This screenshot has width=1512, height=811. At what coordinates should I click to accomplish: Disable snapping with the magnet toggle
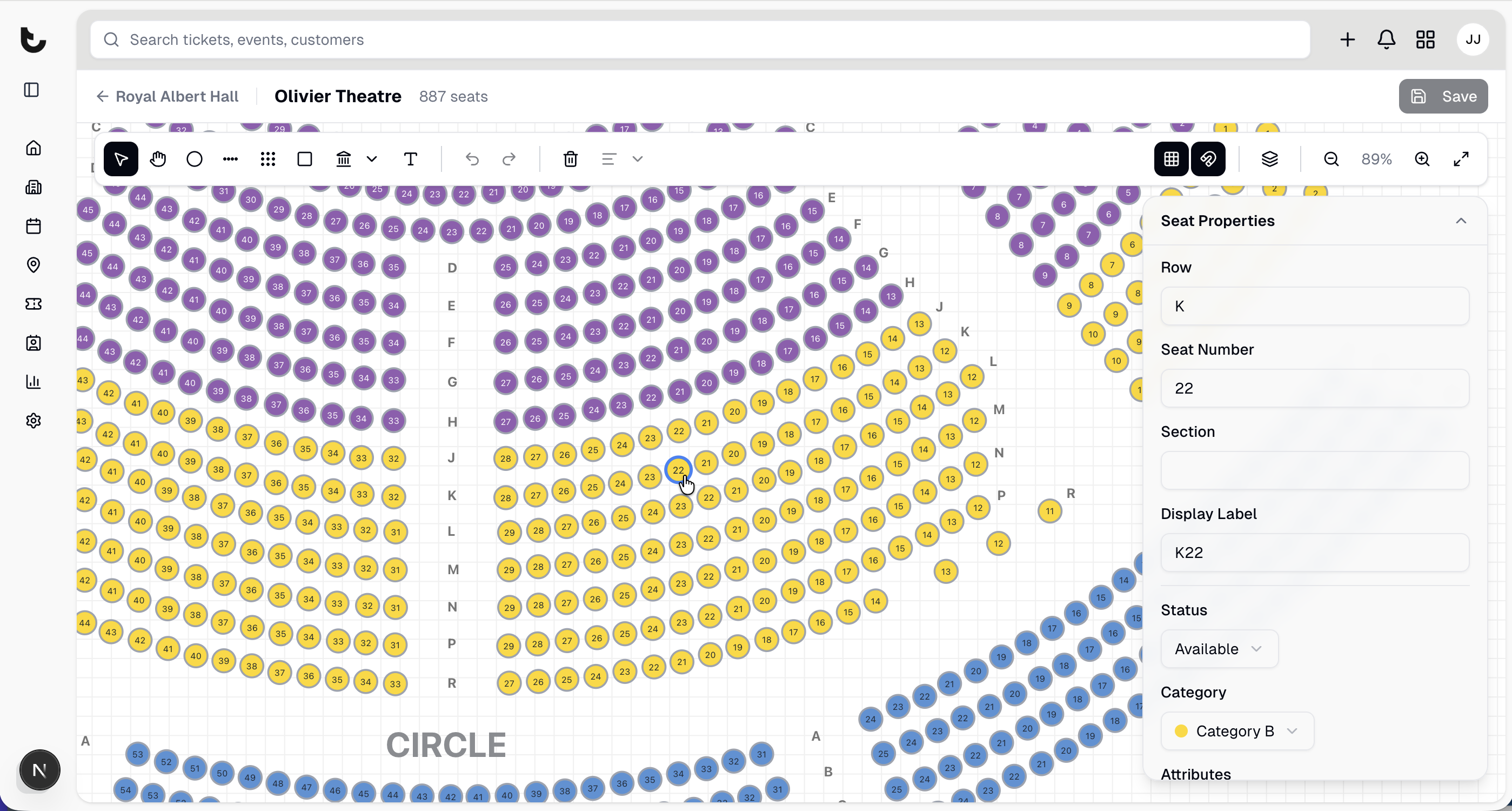click(x=1208, y=158)
